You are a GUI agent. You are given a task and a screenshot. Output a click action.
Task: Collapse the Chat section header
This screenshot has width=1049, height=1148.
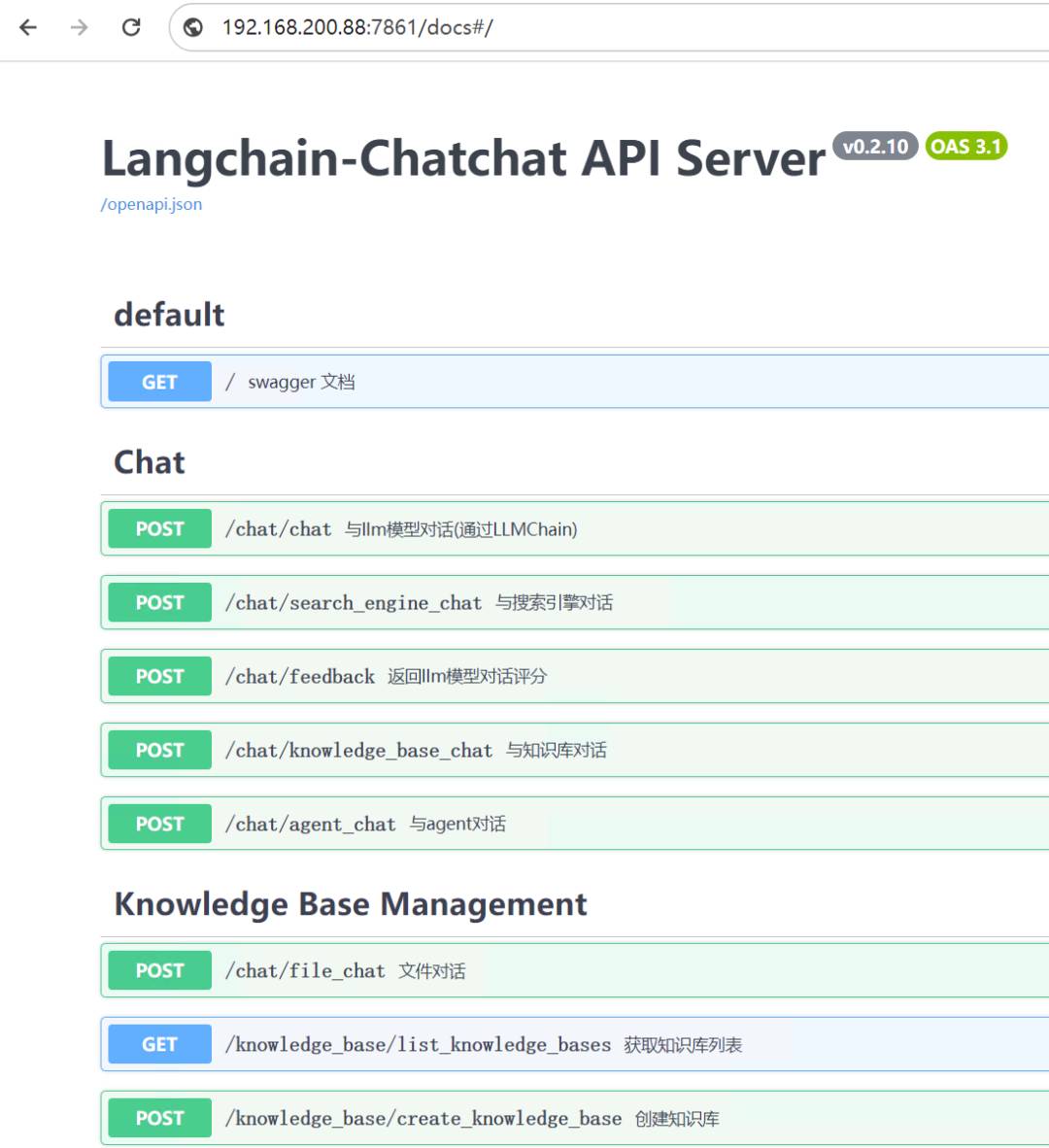coord(575,462)
